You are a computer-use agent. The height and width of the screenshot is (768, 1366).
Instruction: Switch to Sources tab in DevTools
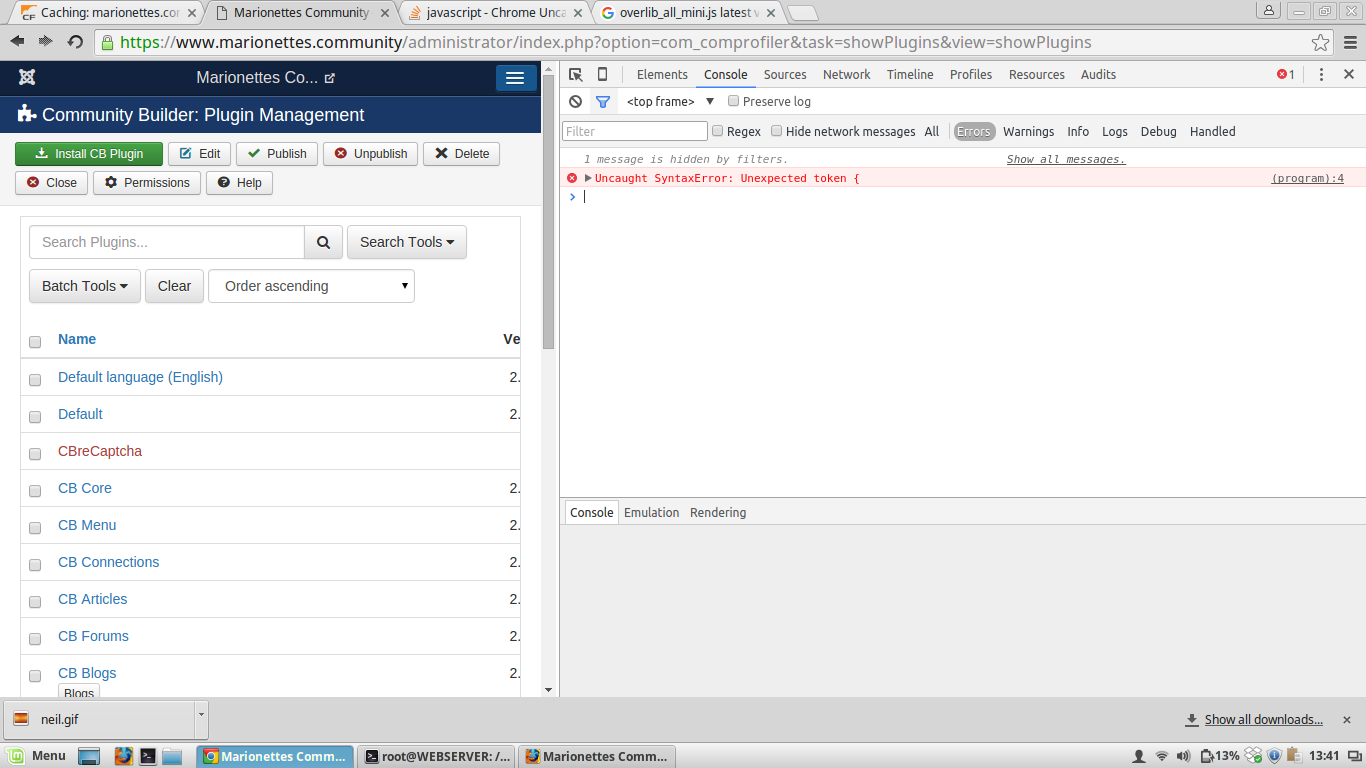pos(785,74)
